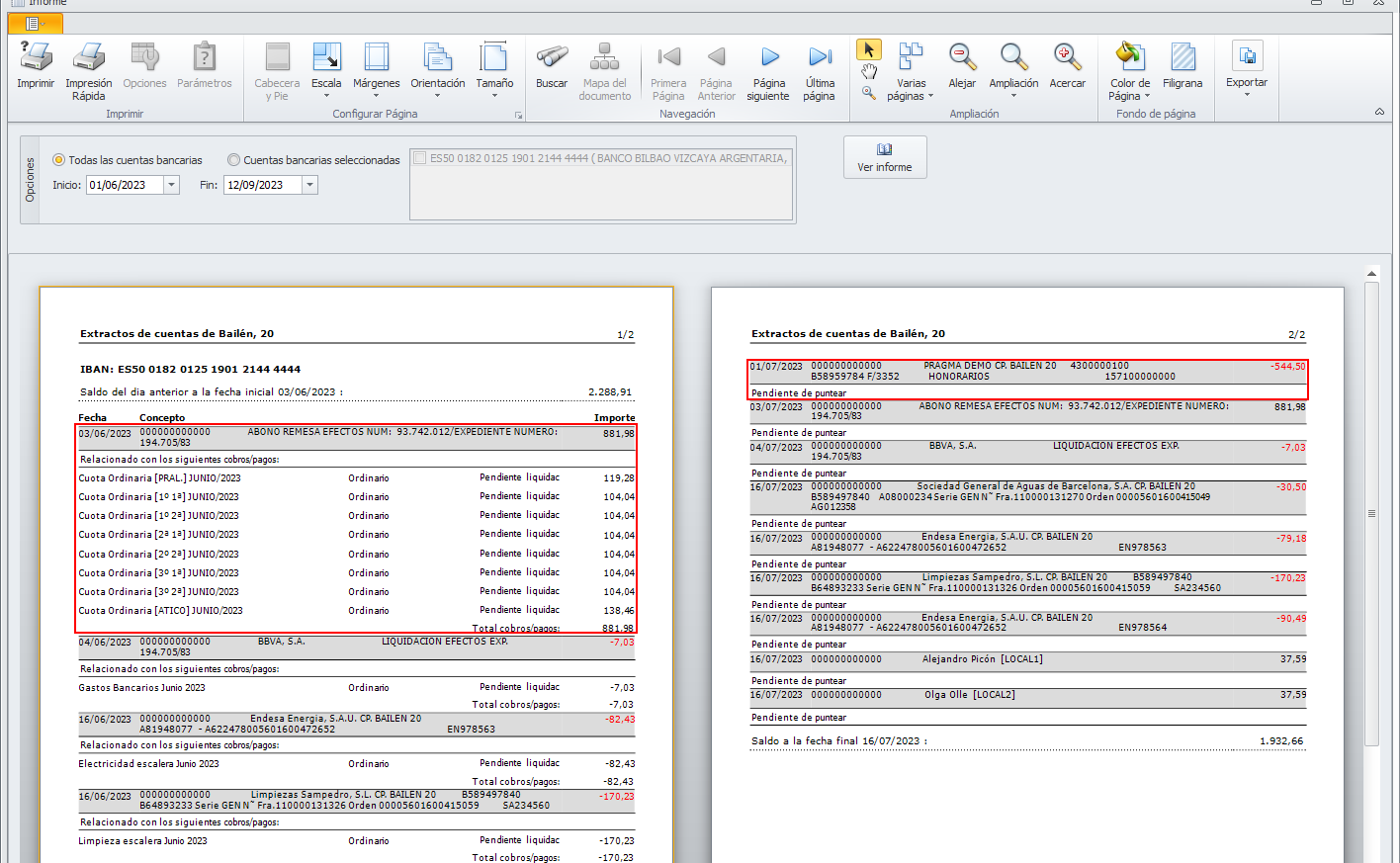Select Todas las cuentas bancarias option
1400x863 pixels.
(59, 160)
